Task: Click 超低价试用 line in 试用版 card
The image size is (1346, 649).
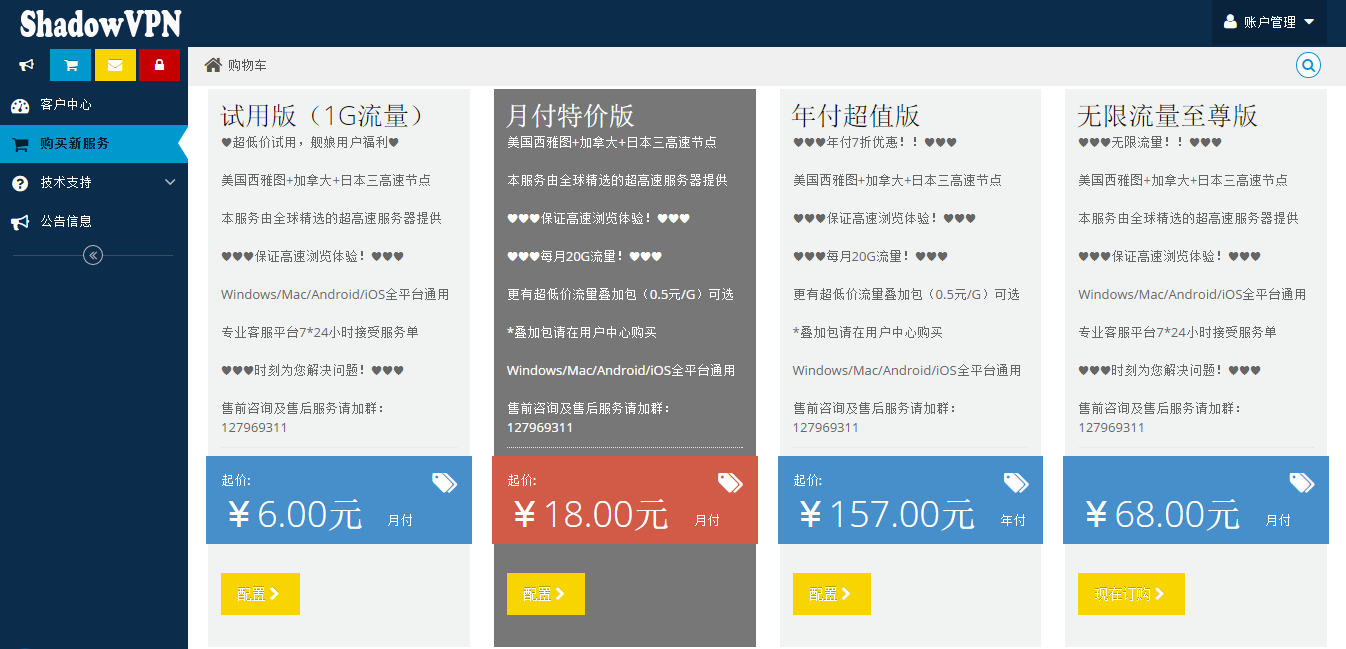Action: point(310,143)
